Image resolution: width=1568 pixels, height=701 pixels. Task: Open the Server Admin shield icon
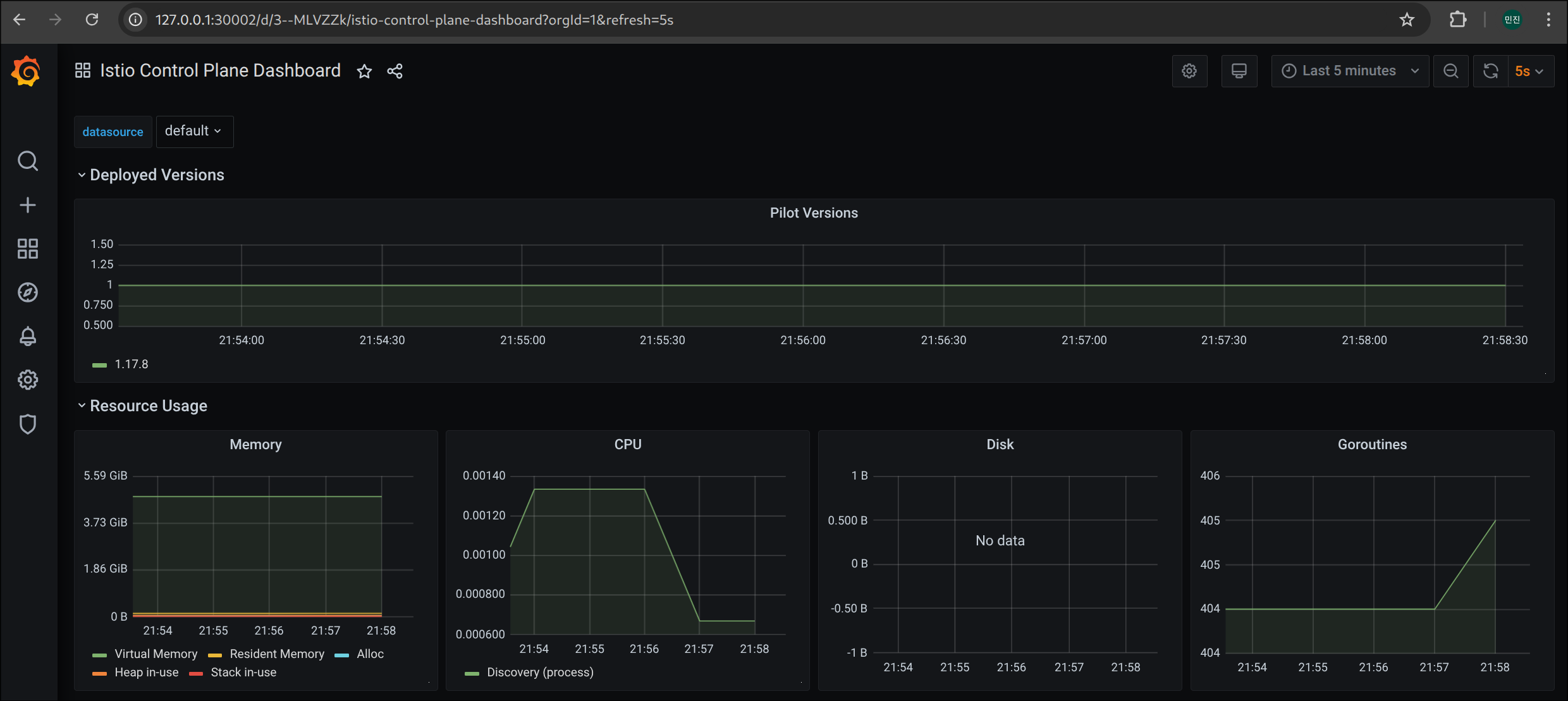point(27,424)
